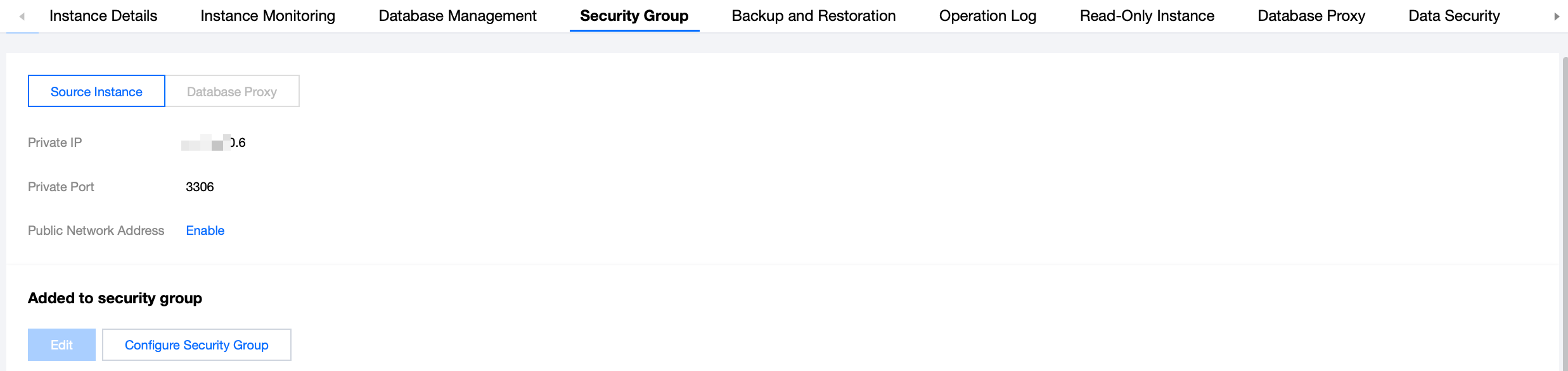Switch to the Read-Only Instance tab

pos(1147,16)
